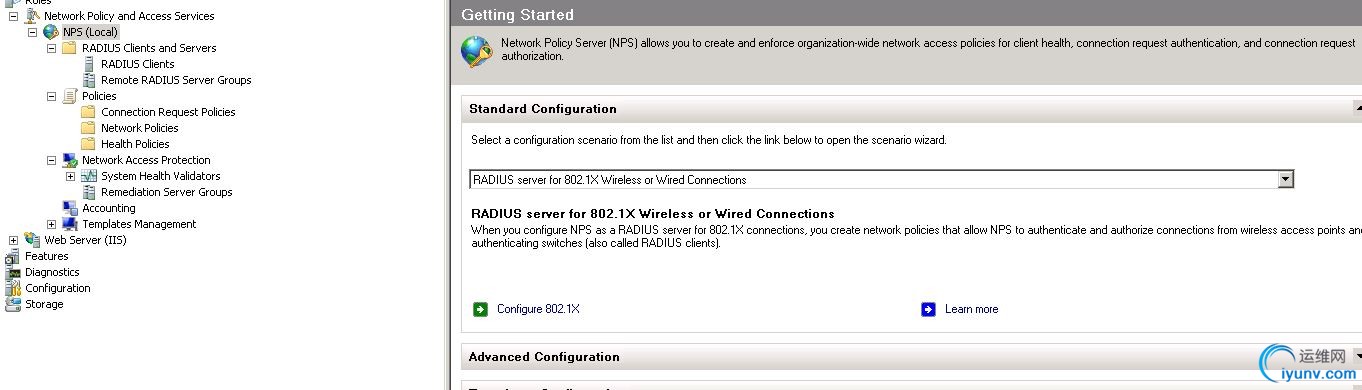
Task: Click the Remote RADIUS Server Groups icon
Action: point(89,80)
